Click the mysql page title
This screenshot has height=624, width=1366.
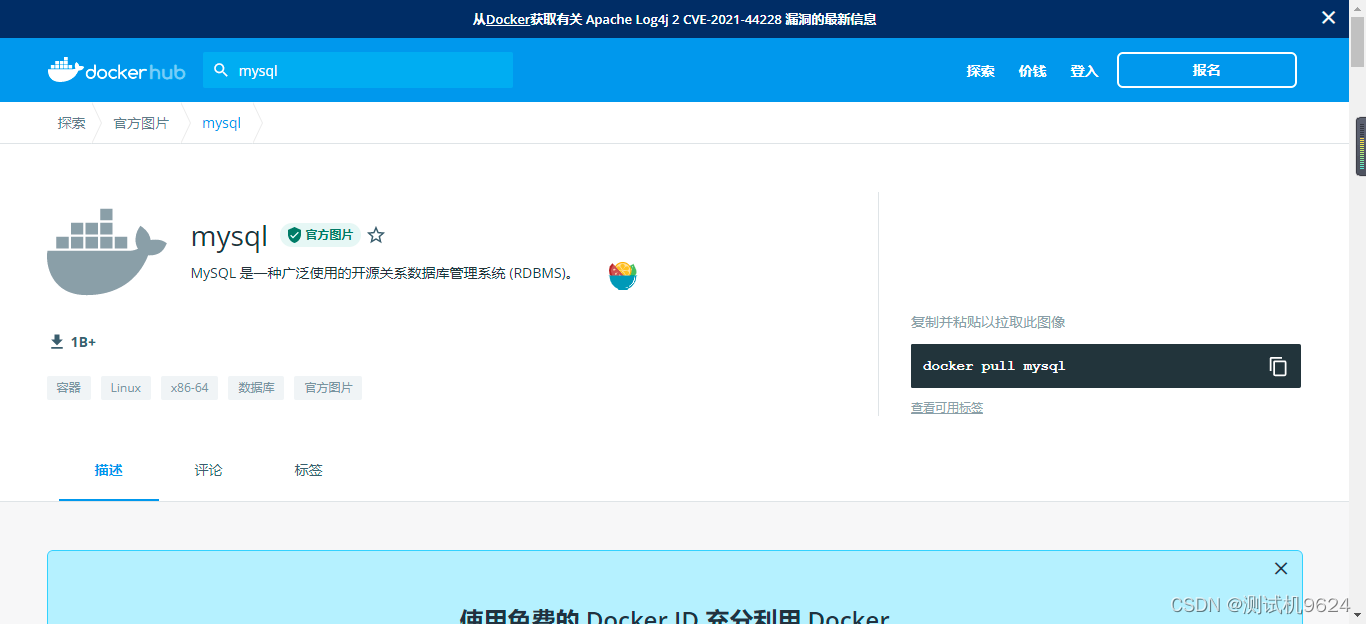(x=229, y=237)
